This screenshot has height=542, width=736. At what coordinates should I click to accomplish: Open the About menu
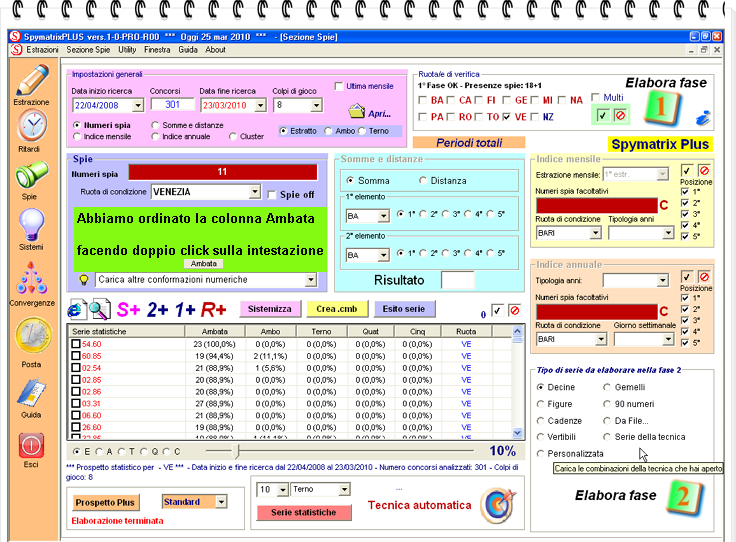[215, 50]
